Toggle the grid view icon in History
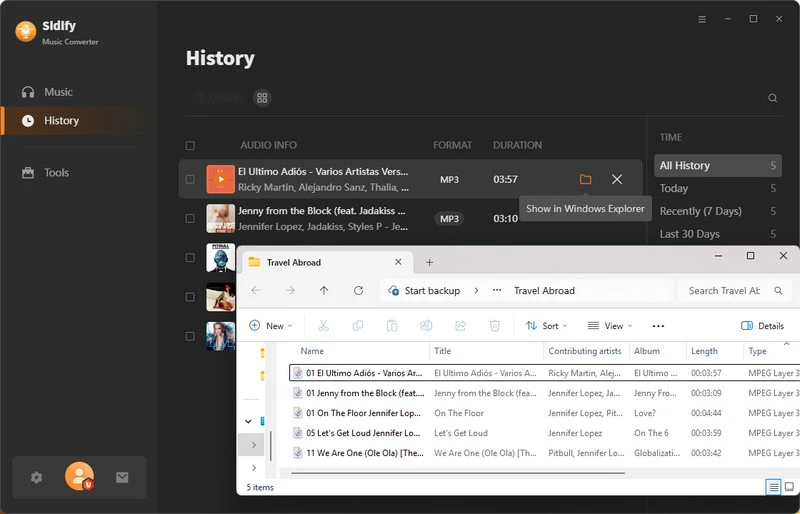The height and width of the screenshot is (514, 800). point(262,97)
